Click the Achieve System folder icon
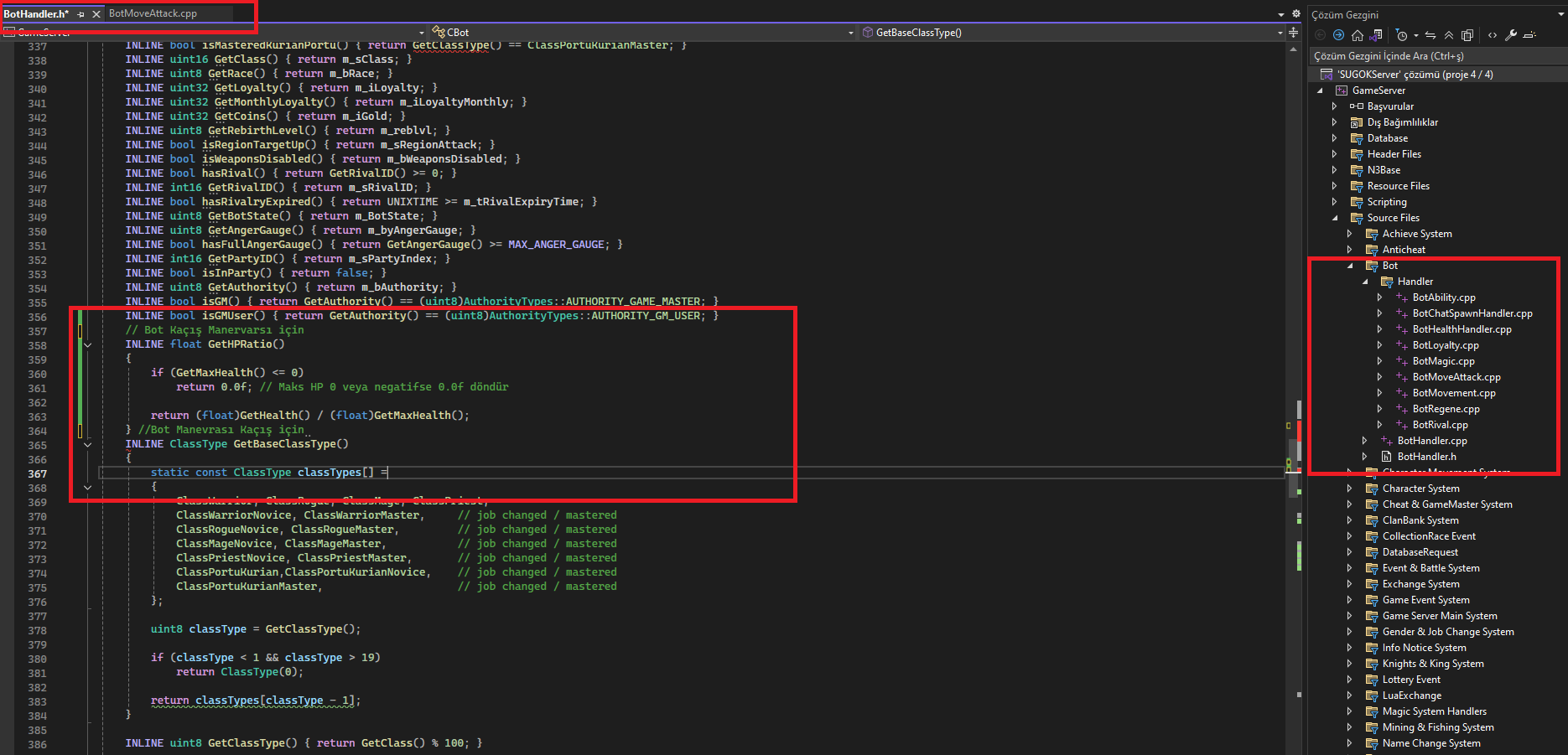Viewport: 1568px width, 755px height. tap(1372, 234)
